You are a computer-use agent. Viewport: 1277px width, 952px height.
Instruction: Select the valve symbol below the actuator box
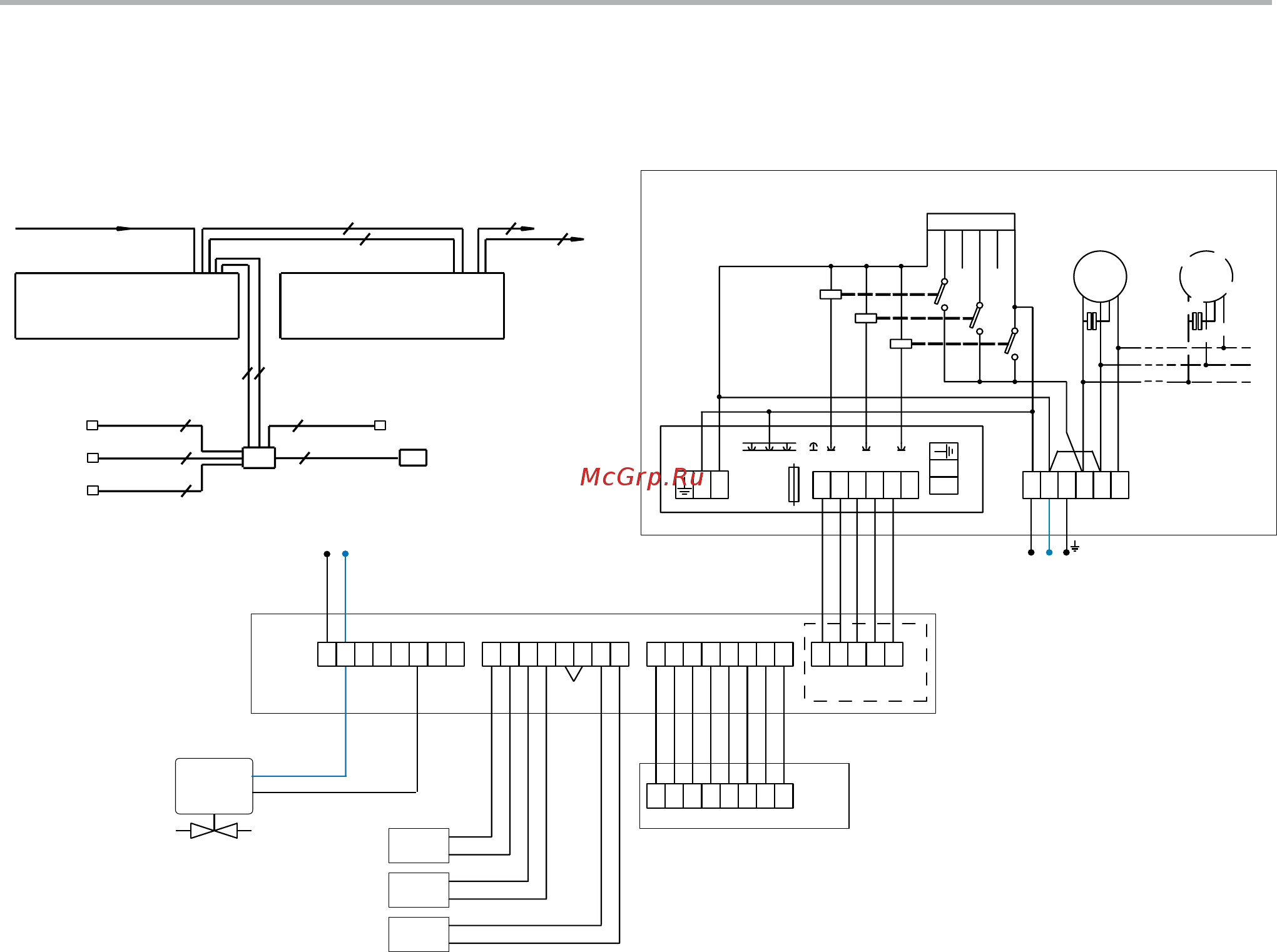coord(214,831)
